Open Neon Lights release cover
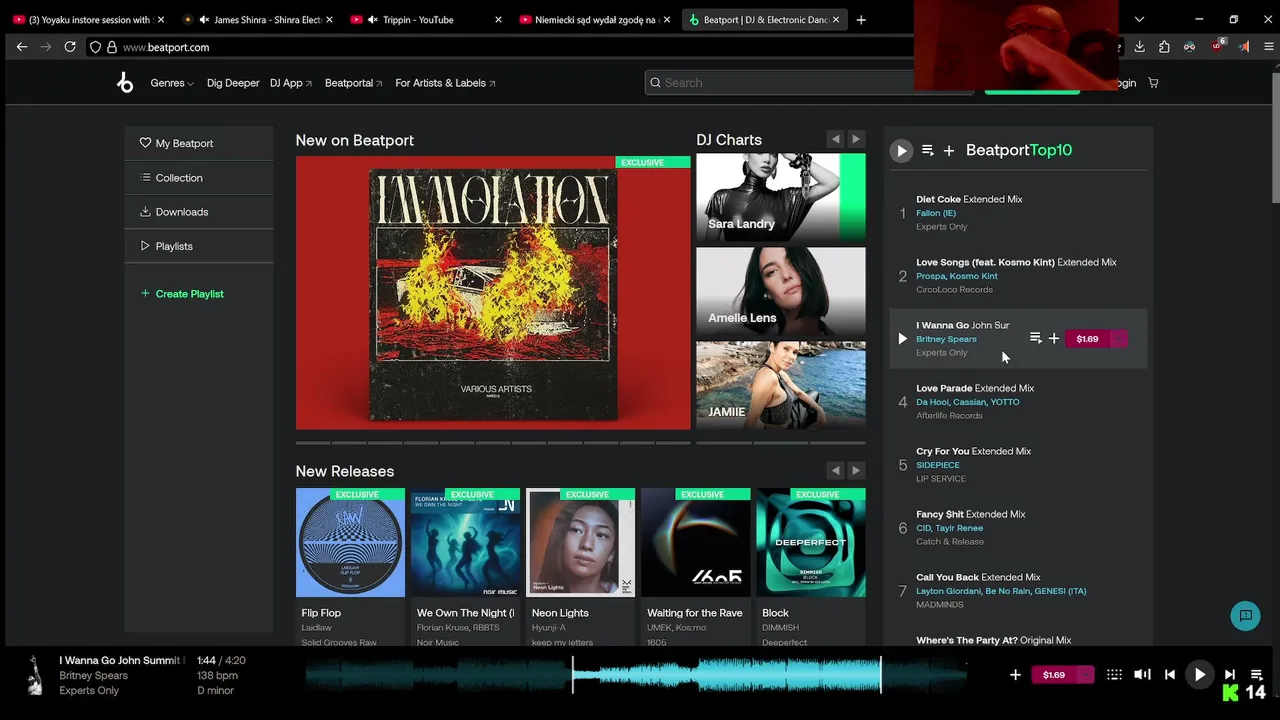This screenshot has width=1280, height=720. 580,542
